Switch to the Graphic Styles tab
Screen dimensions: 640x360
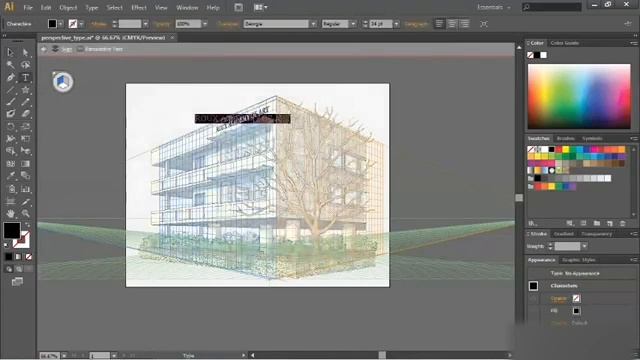tap(579, 260)
